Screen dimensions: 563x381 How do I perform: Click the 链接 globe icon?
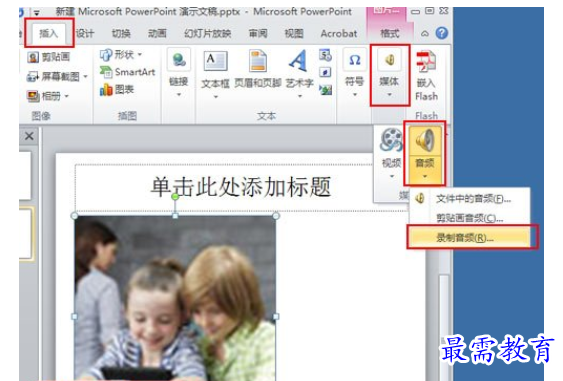coord(179,60)
